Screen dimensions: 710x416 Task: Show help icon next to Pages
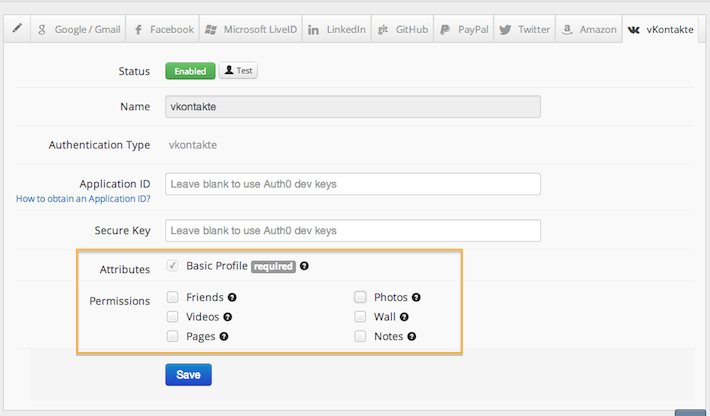(x=224, y=336)
